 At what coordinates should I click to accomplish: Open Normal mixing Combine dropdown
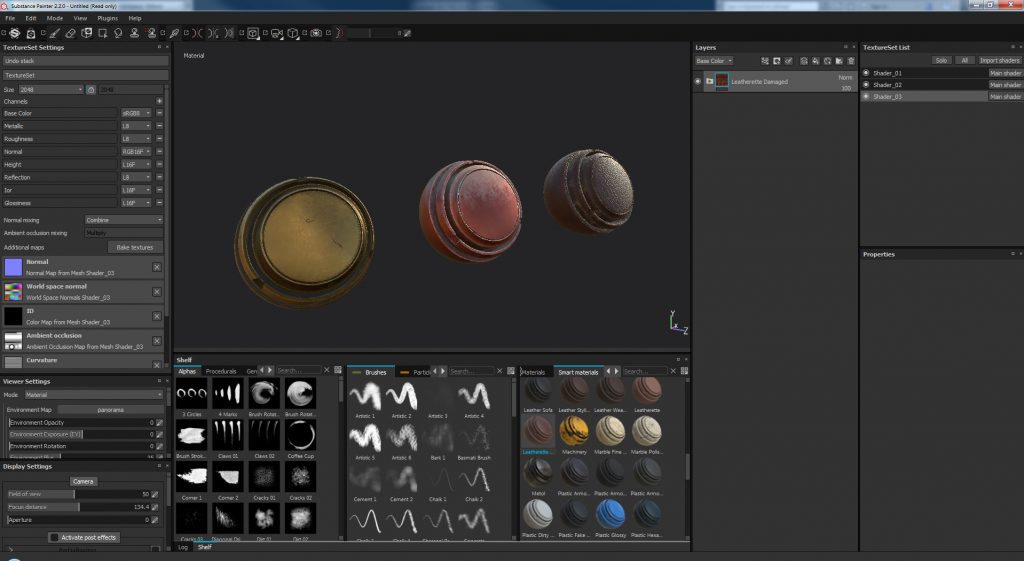[x=123, y=220]
